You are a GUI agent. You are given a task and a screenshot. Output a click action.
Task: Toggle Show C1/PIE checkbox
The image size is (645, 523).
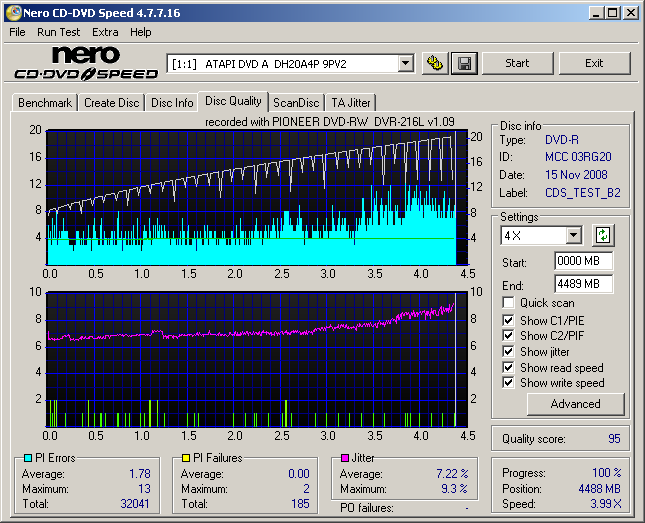[x=509, y=319]
